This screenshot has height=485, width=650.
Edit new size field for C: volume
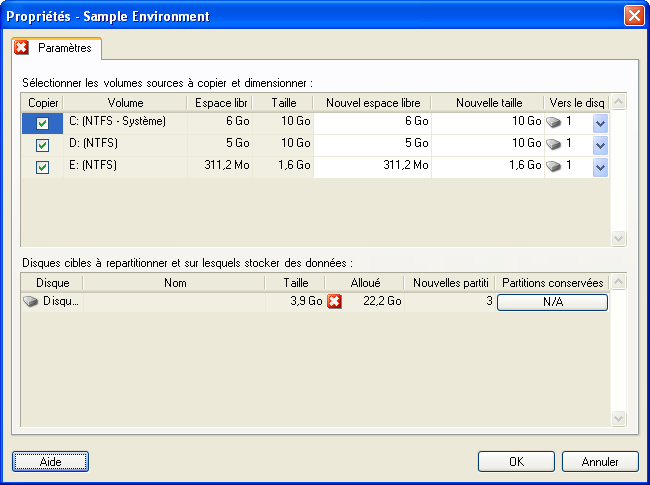[x=488, y=122]
